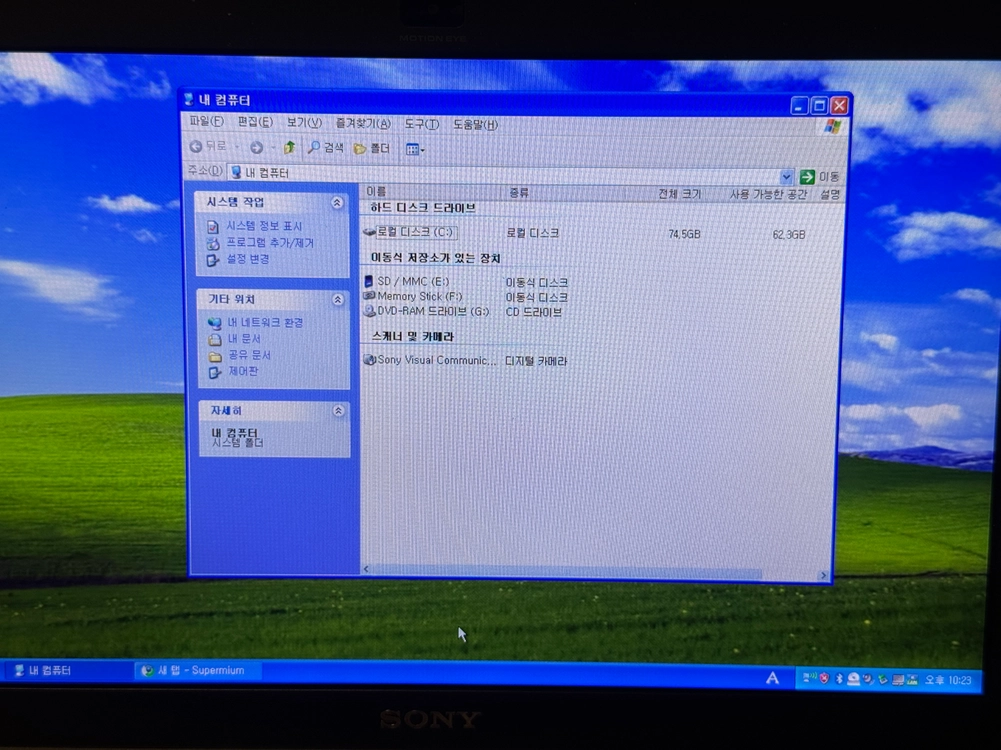The height and width of the screenshot is (750, 1001).
Task: Select 로컬 디스크 (C:) drive
Action: 409,232
